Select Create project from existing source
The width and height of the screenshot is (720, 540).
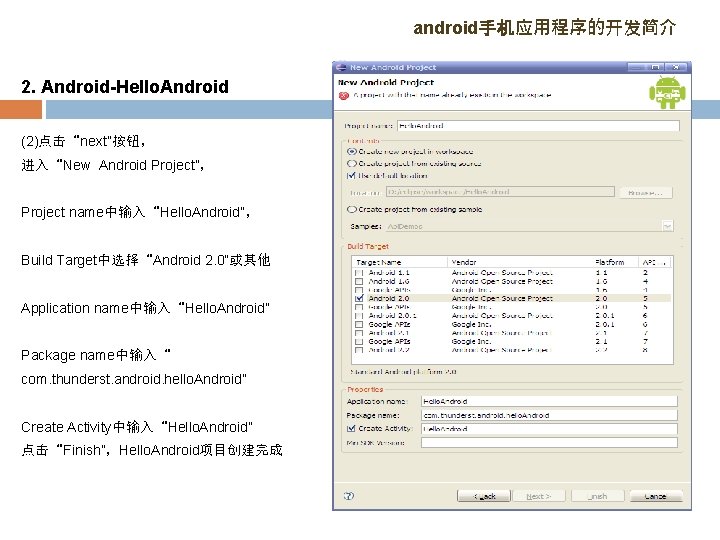pyautogui.click(x=352, y=163)
